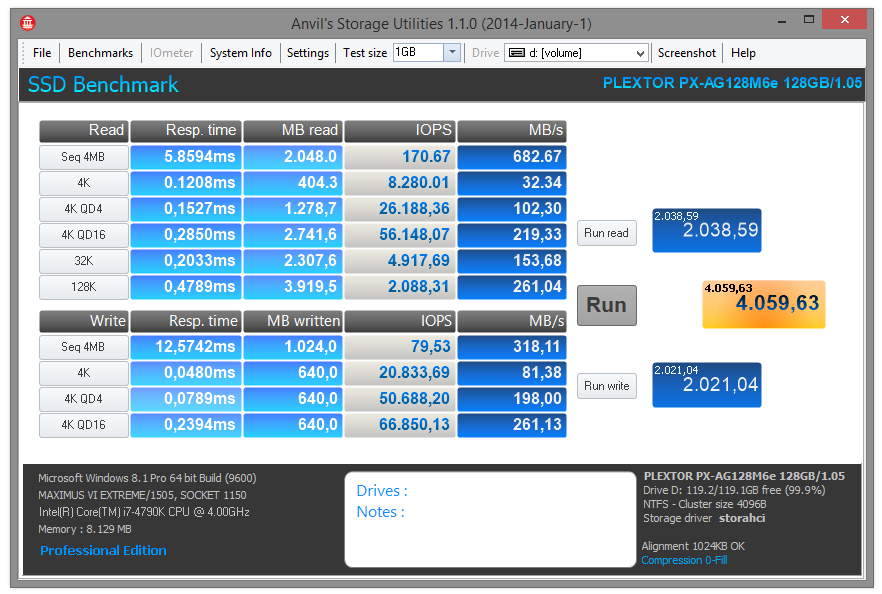Screen dimensions: 882x594
Task: Click the write 4K QD4 test button
Action: [x=84, y=398]
